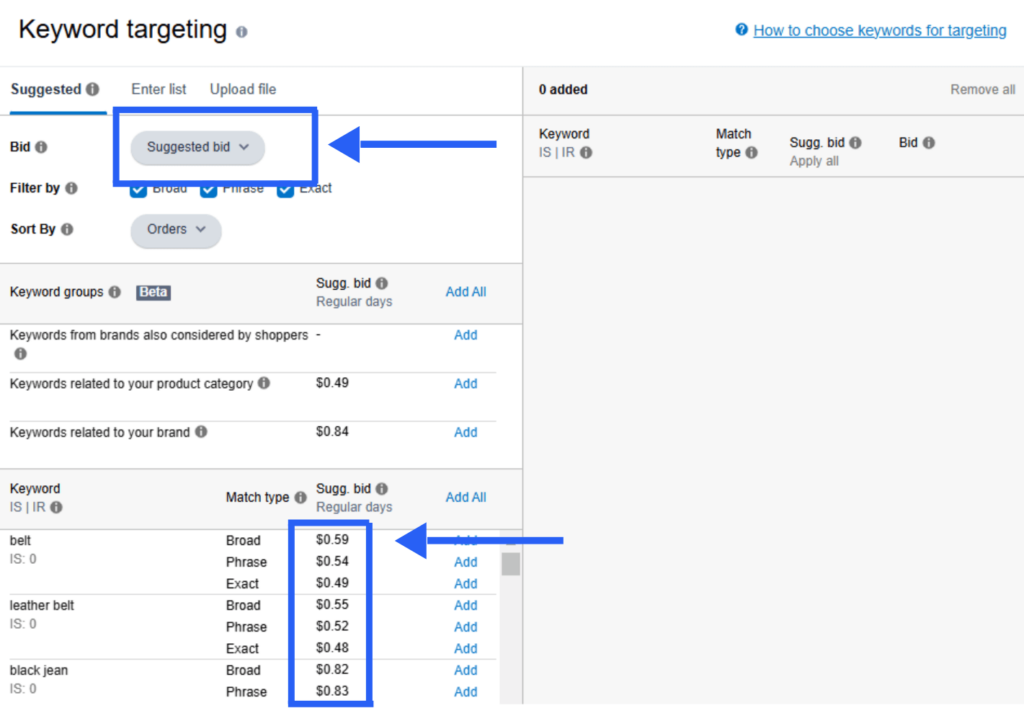Click Add All for Keyword groups
This screenshot has height=716, width=1024.
(x=466, y=292)
